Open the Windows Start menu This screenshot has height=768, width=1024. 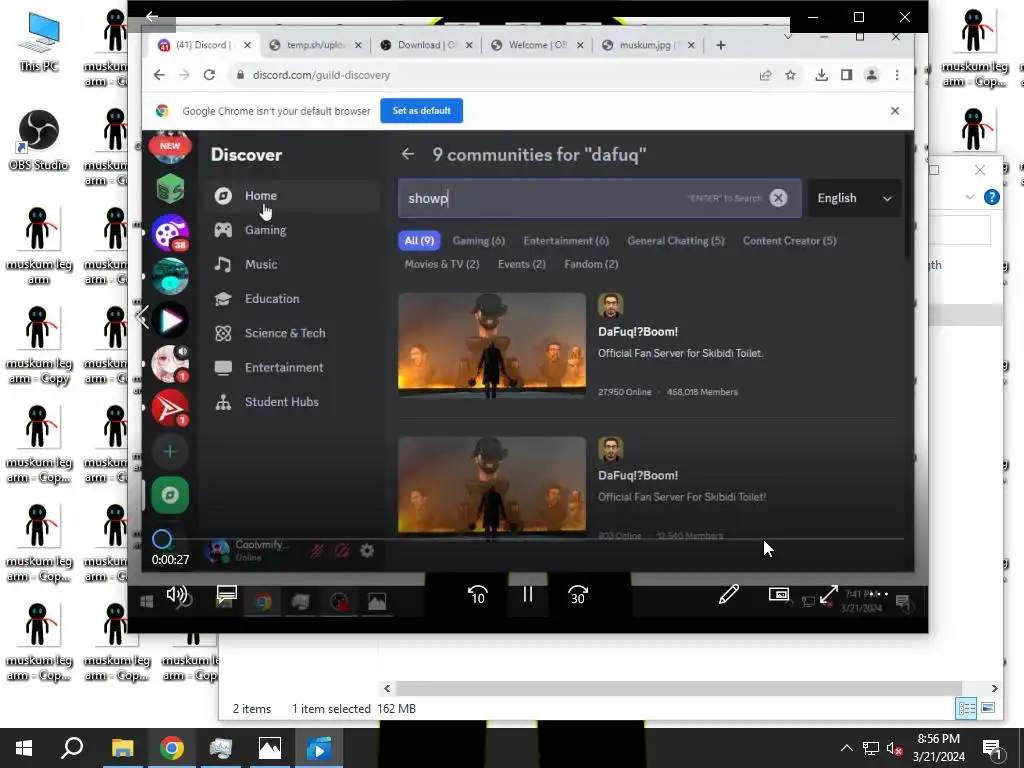pos(24,748)
